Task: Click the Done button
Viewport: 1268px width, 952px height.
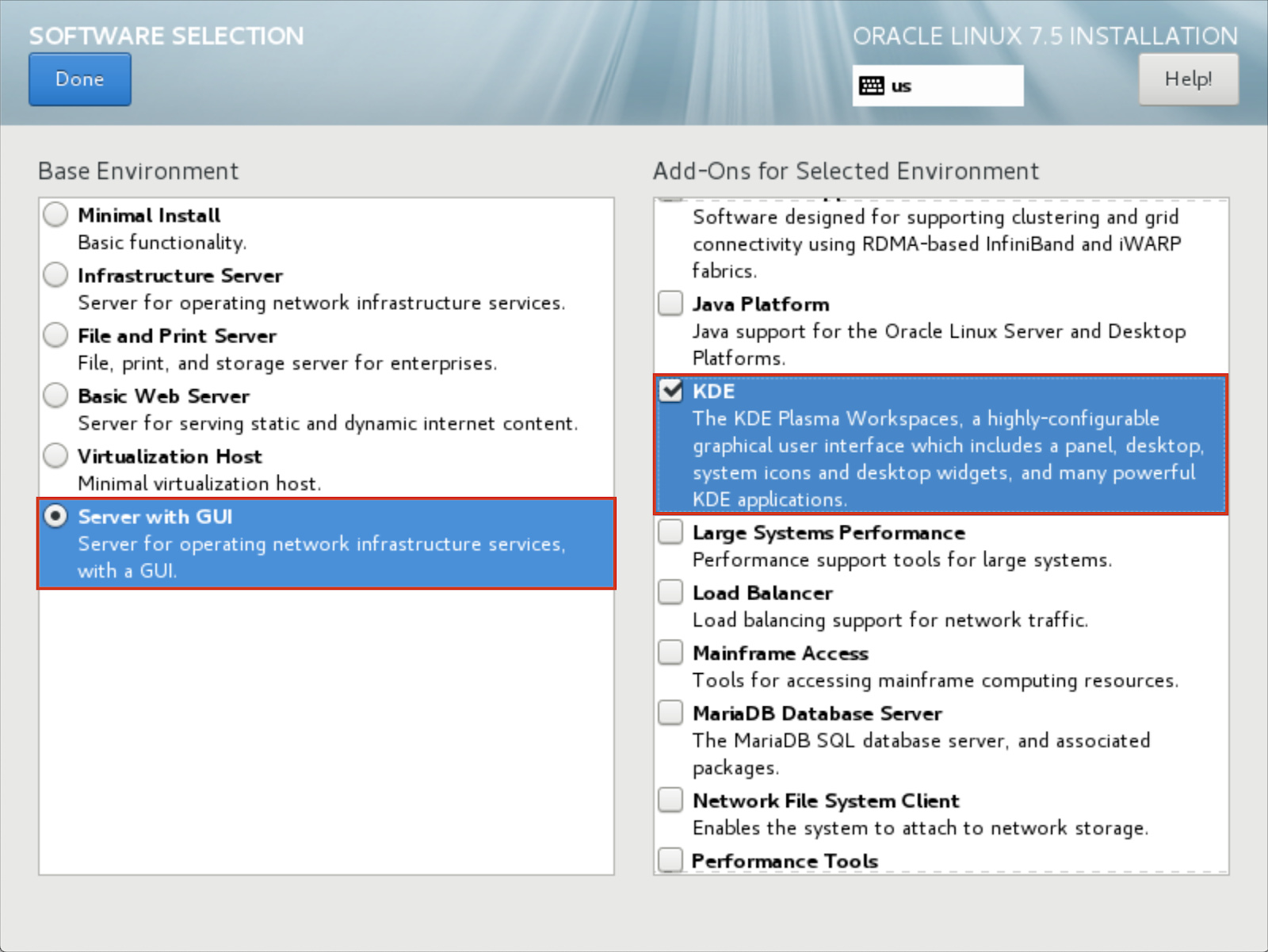Action: [x=80, y=79]
